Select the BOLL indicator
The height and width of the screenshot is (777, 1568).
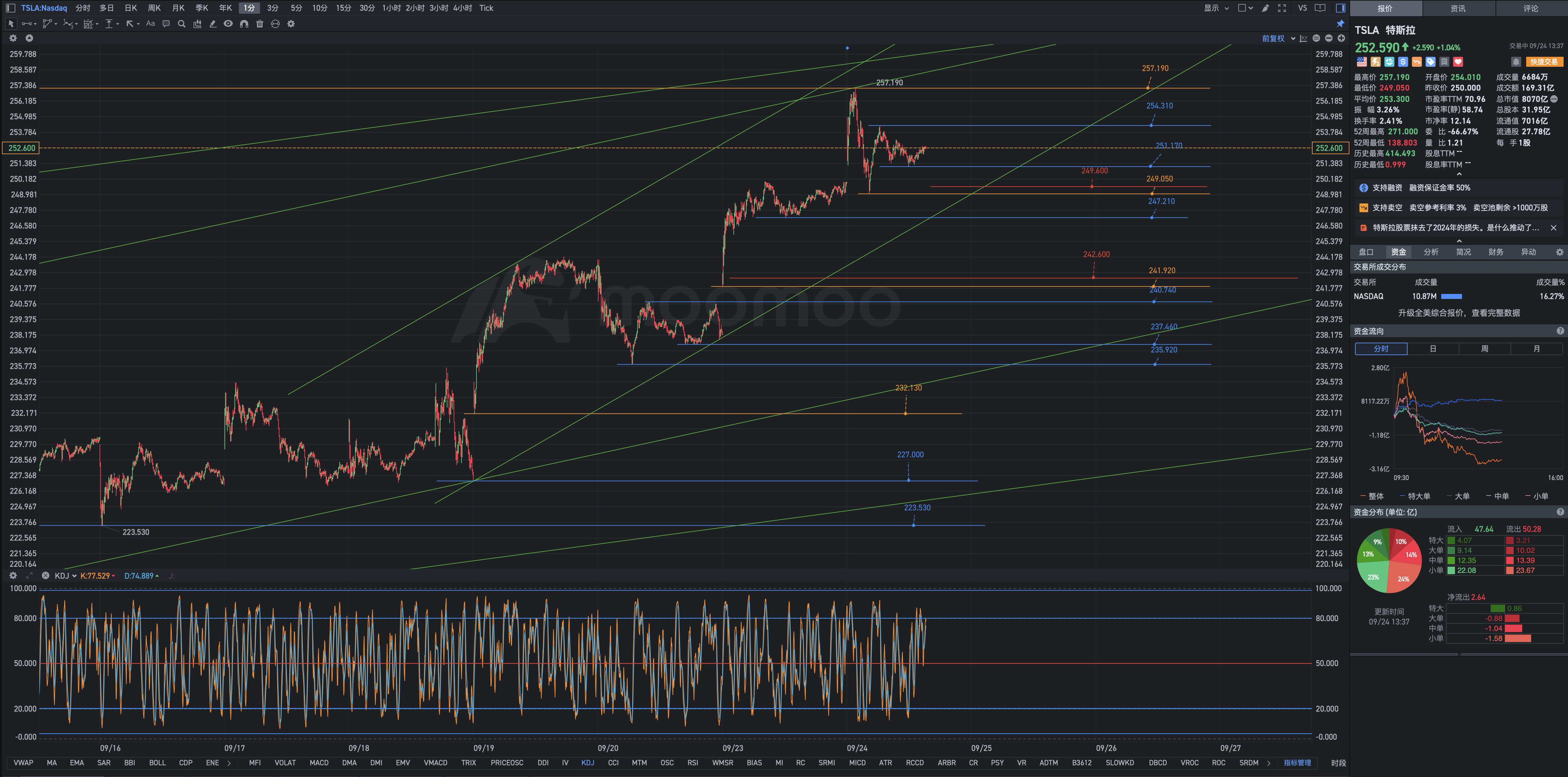coord(157,762)
